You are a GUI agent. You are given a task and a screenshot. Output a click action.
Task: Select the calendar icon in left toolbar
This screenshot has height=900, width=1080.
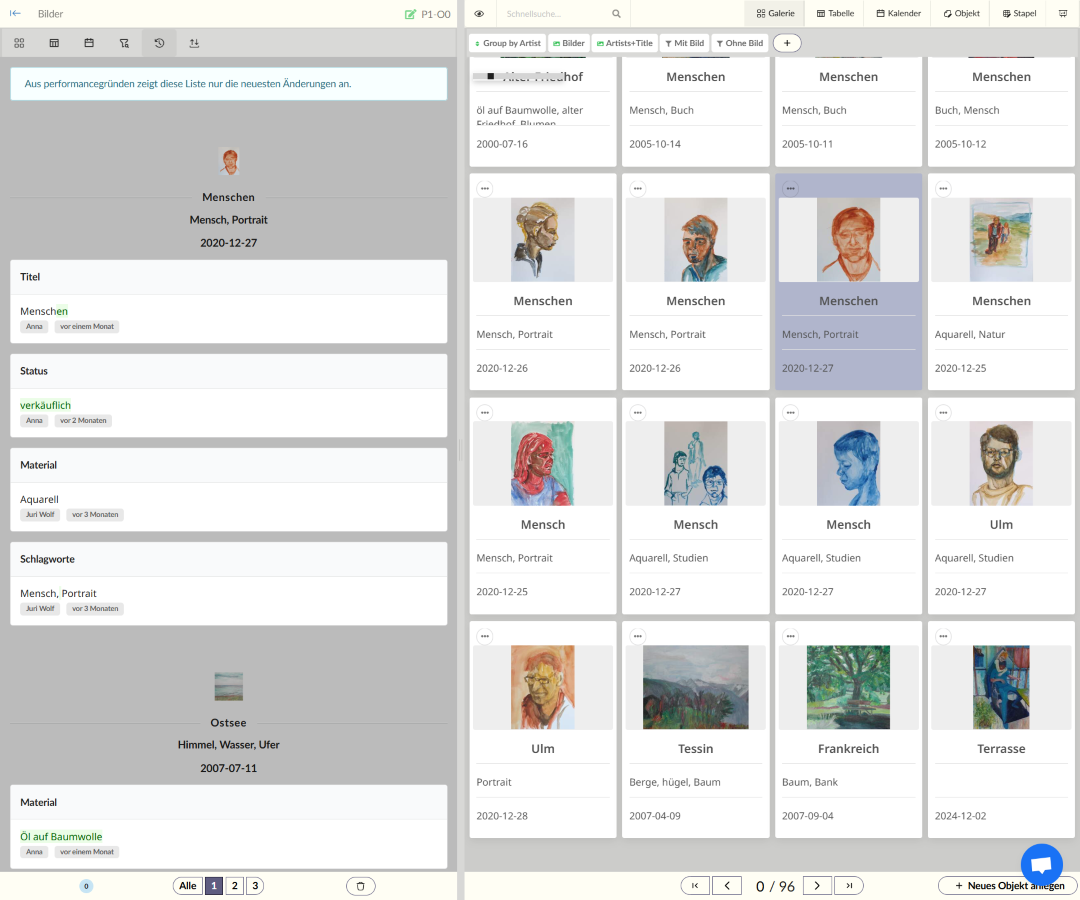click(89, 43)
